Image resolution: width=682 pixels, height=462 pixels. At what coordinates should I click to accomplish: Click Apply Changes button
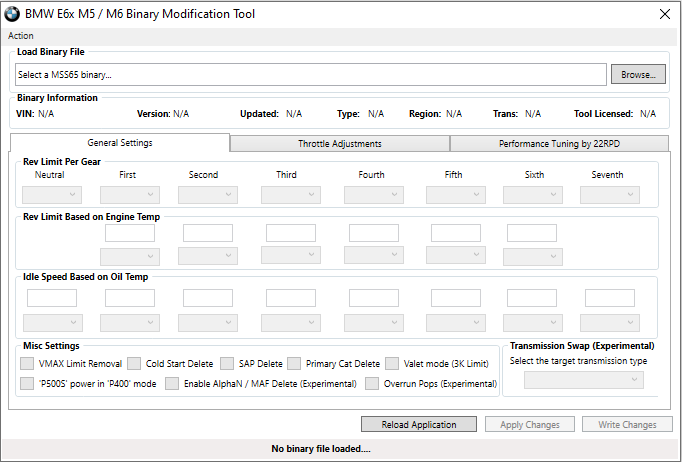530,425
